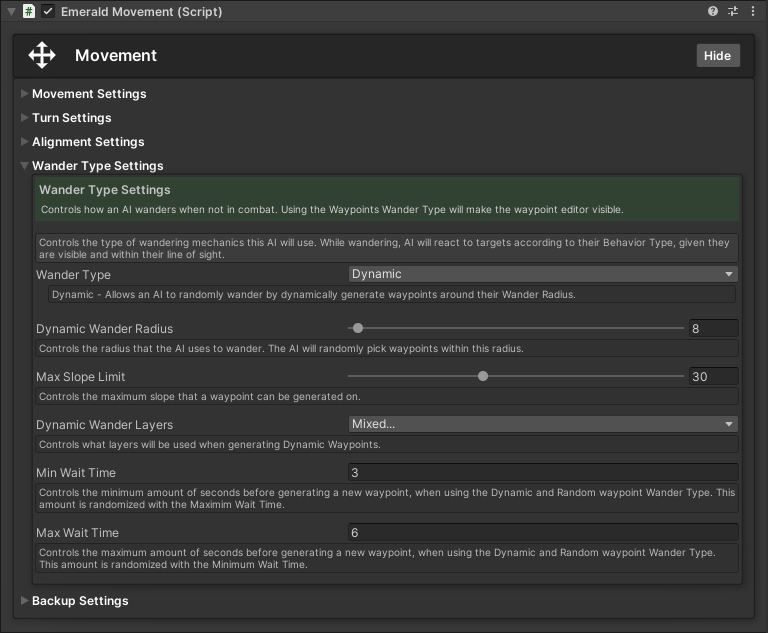
Task: Click the Emerald Movement script icon
Action: click(29, 11)
